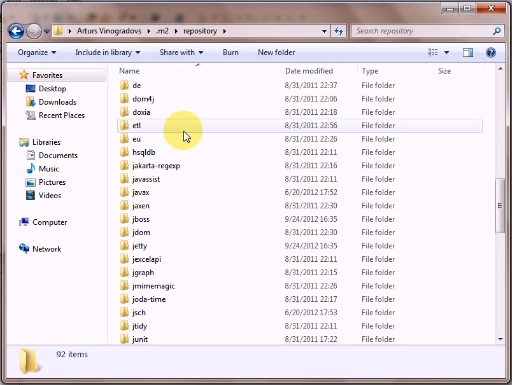Select the .m2 breadcrumb segment
Screen dimensions: 512x385
click(x=162, y=31)
